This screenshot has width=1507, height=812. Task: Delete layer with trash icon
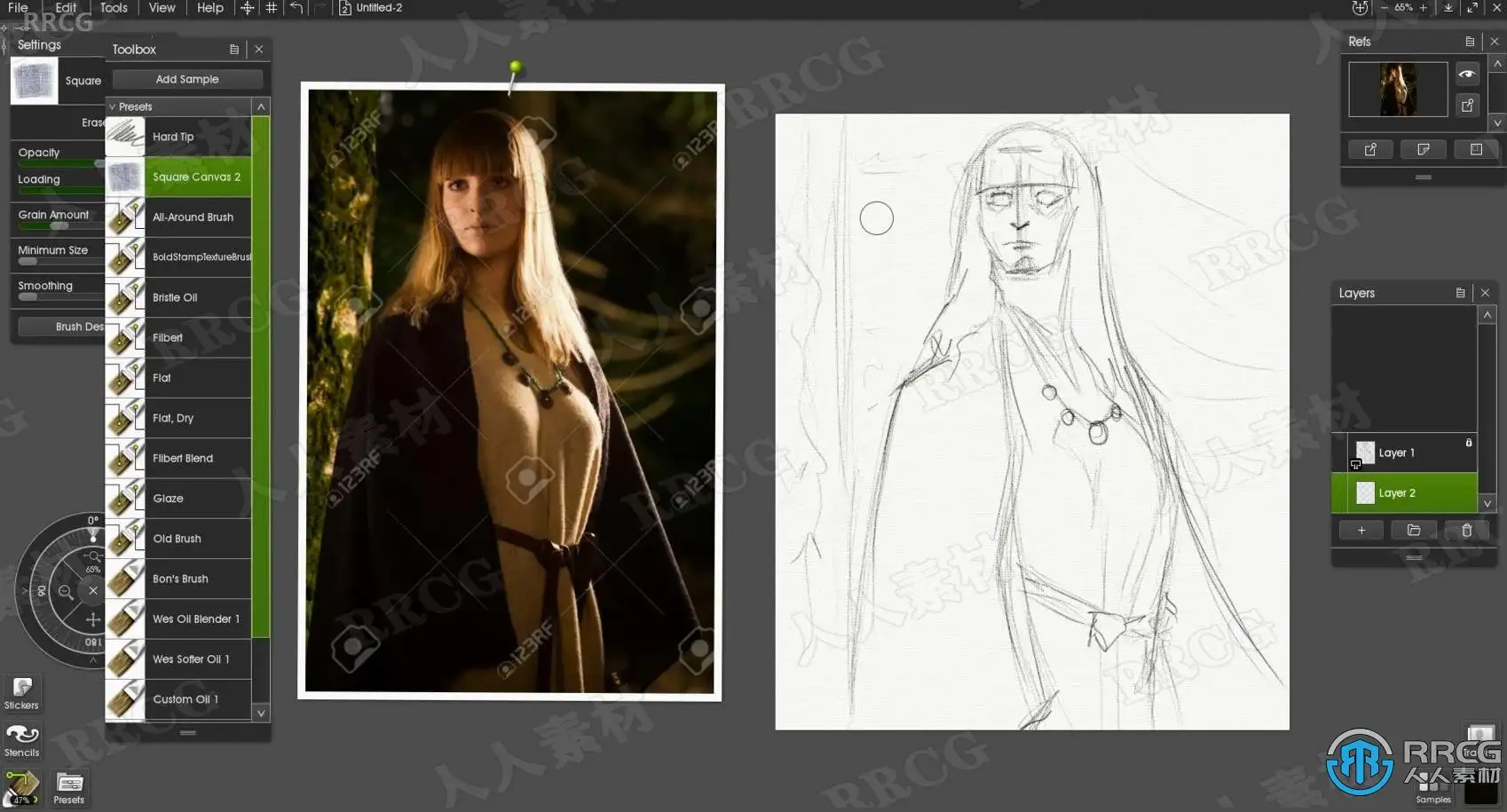pos(1466,531)
